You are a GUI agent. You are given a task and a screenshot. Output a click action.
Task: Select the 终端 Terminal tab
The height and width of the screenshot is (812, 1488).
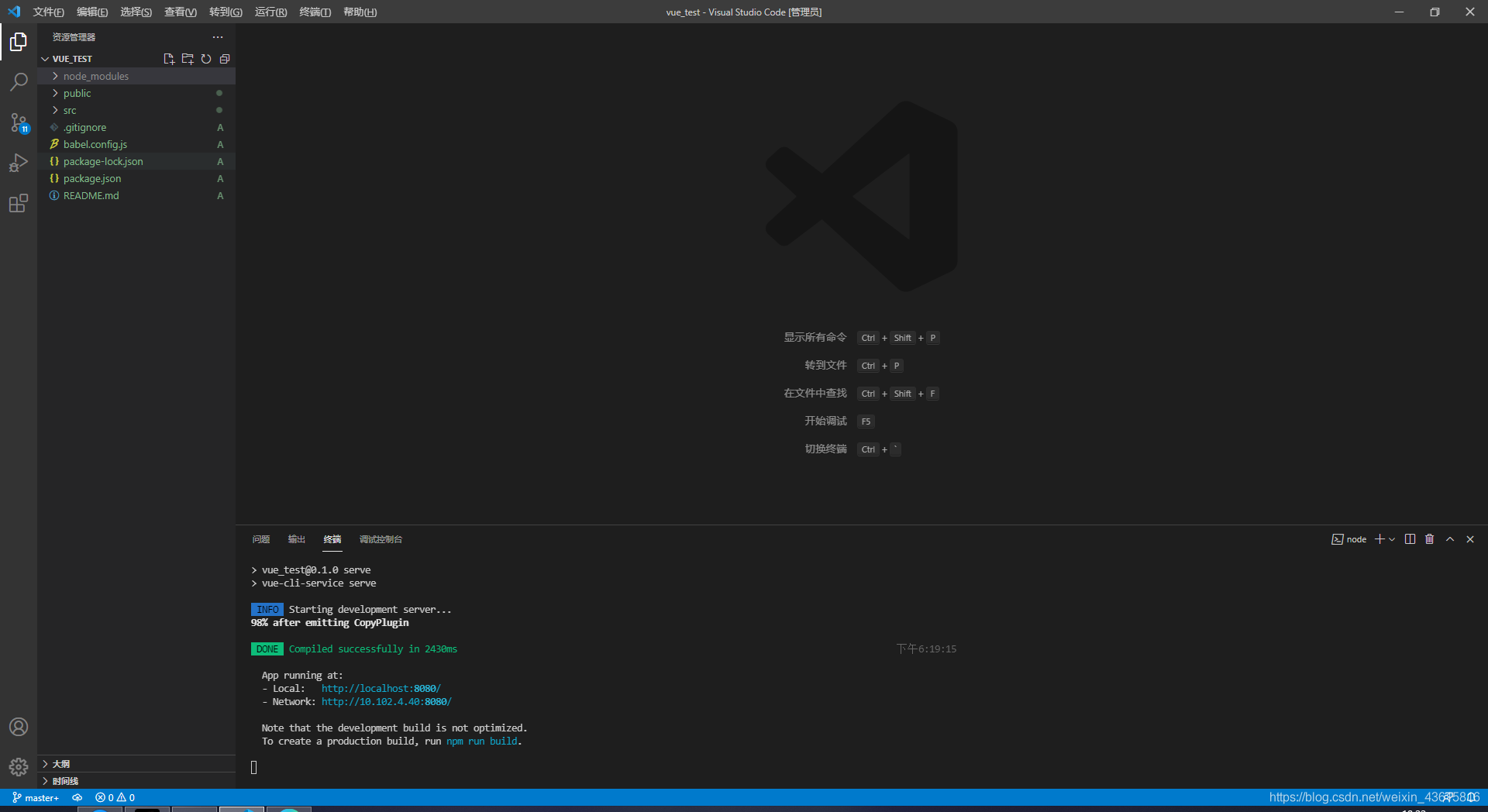pos(332,539)
